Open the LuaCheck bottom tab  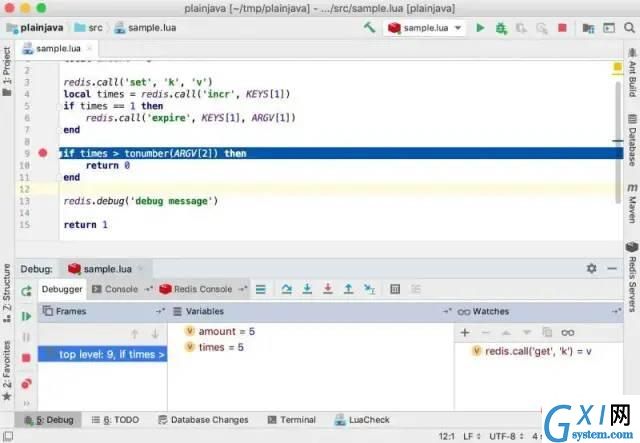[362, 420]
